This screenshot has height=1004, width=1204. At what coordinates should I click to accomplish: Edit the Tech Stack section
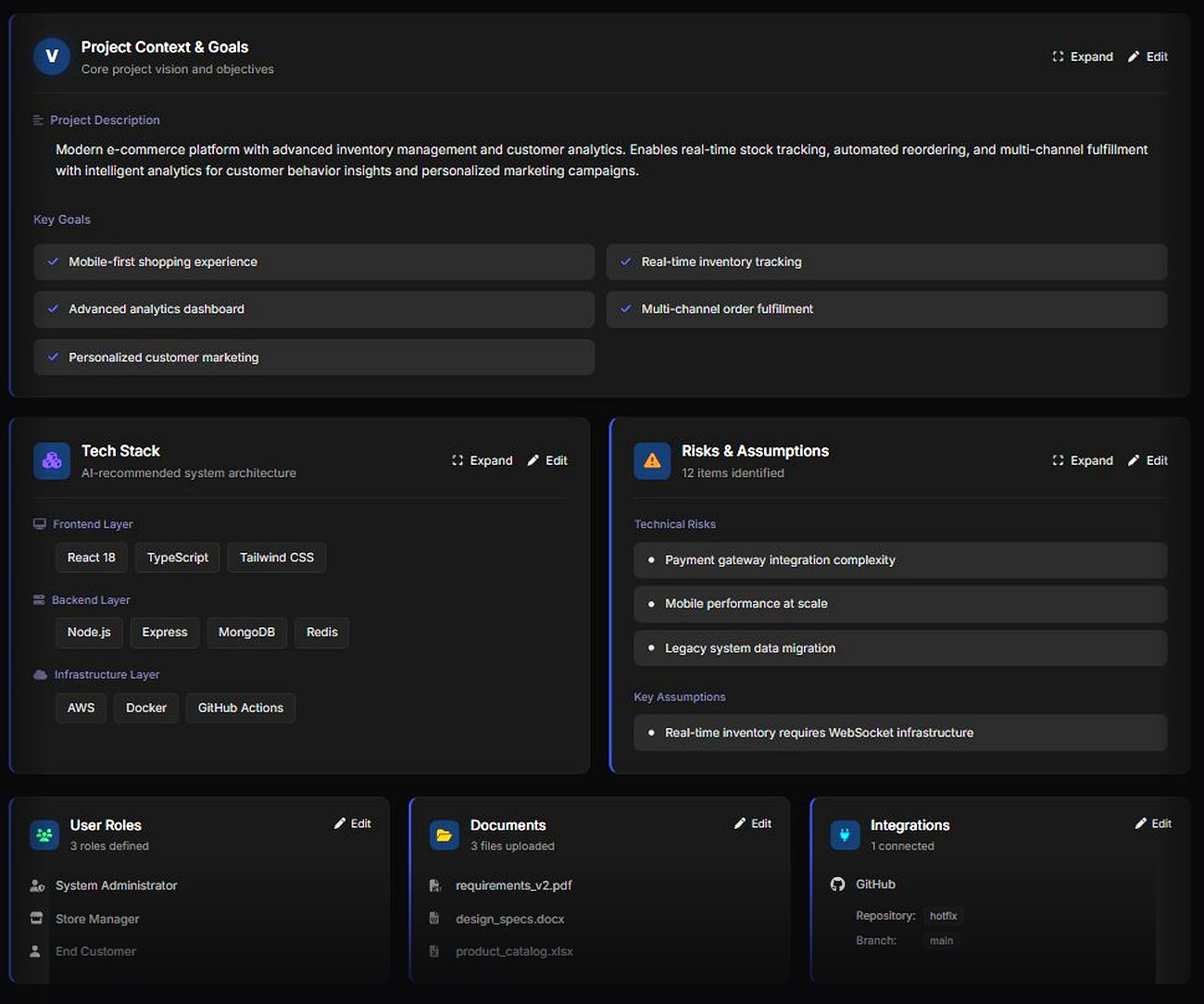pos(547,460)
